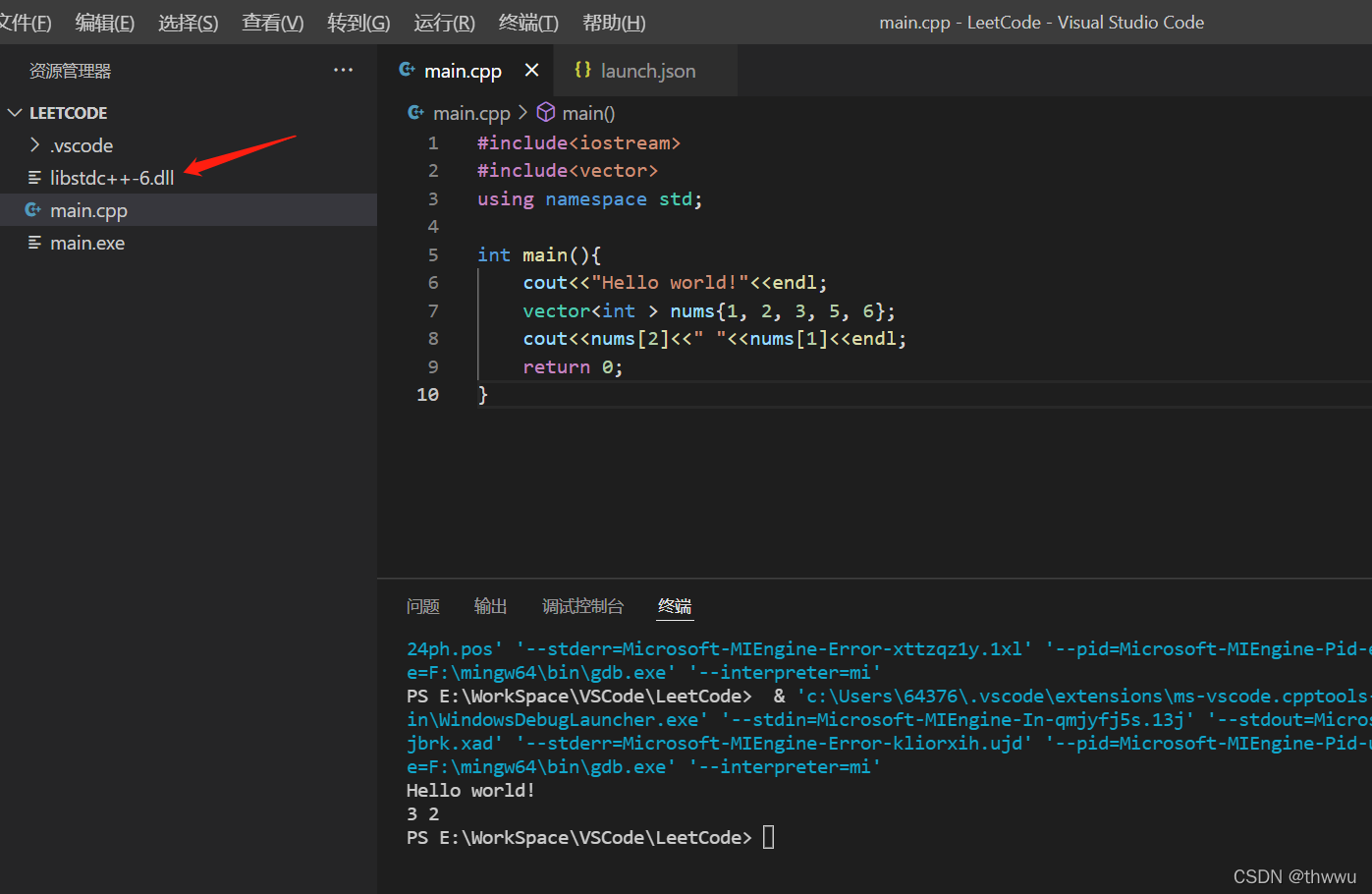Click the 资源管理器 explorer title

70,71
